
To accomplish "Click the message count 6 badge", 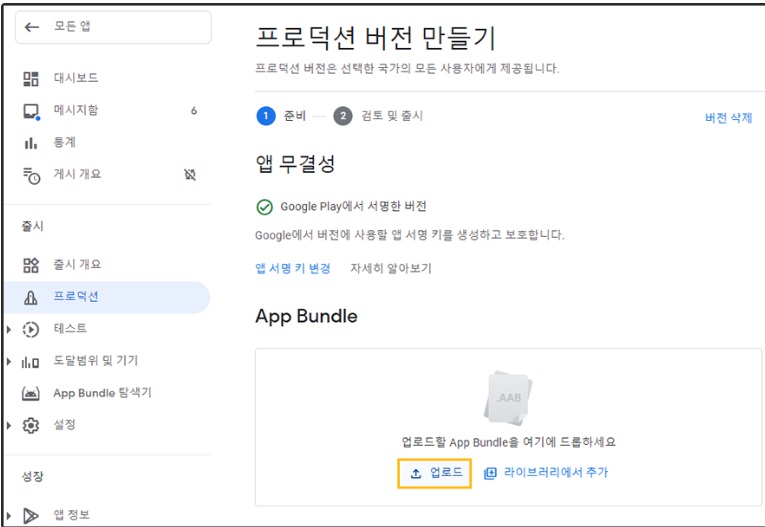I will click(x=194, y=111).
